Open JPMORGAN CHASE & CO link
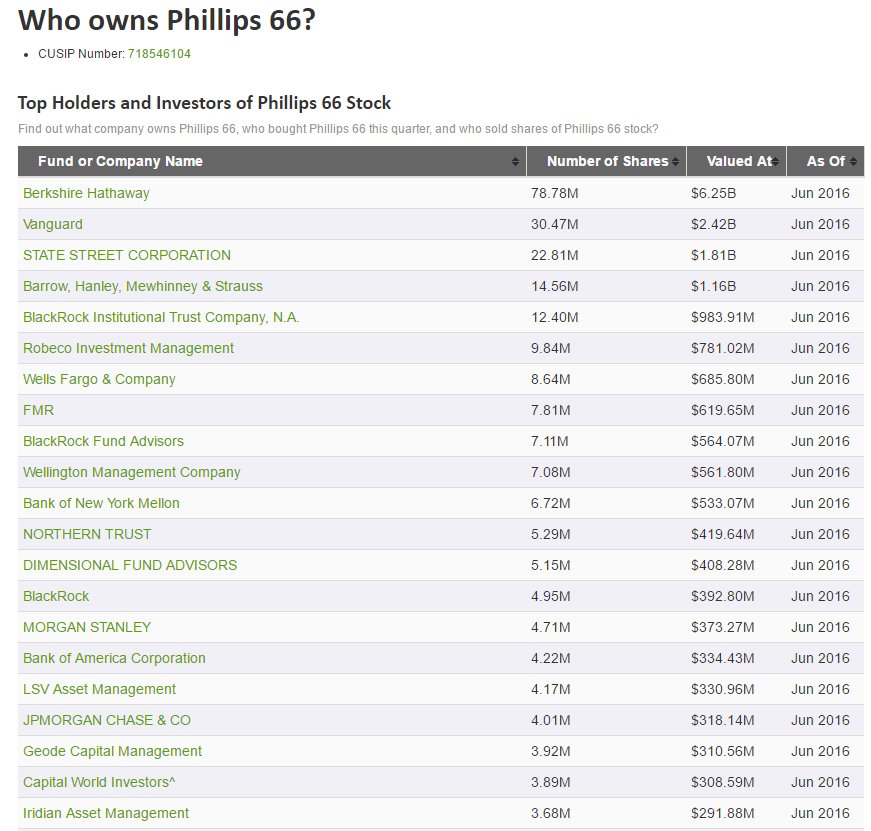Viewport: 871px width, 831px height. [x=107, y=720]
